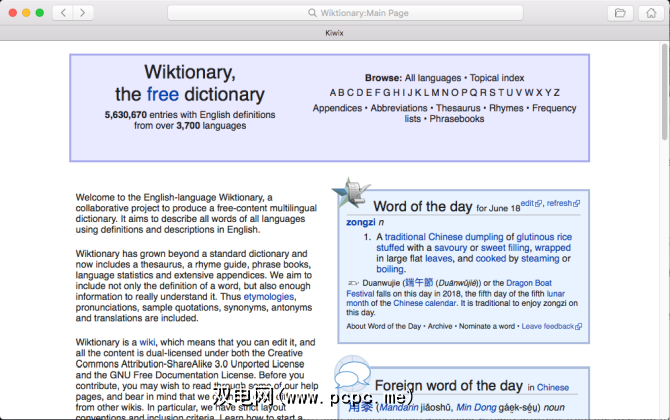Click the zongzi word entry link
Screen dimensions: 670x420
point(360,222)
